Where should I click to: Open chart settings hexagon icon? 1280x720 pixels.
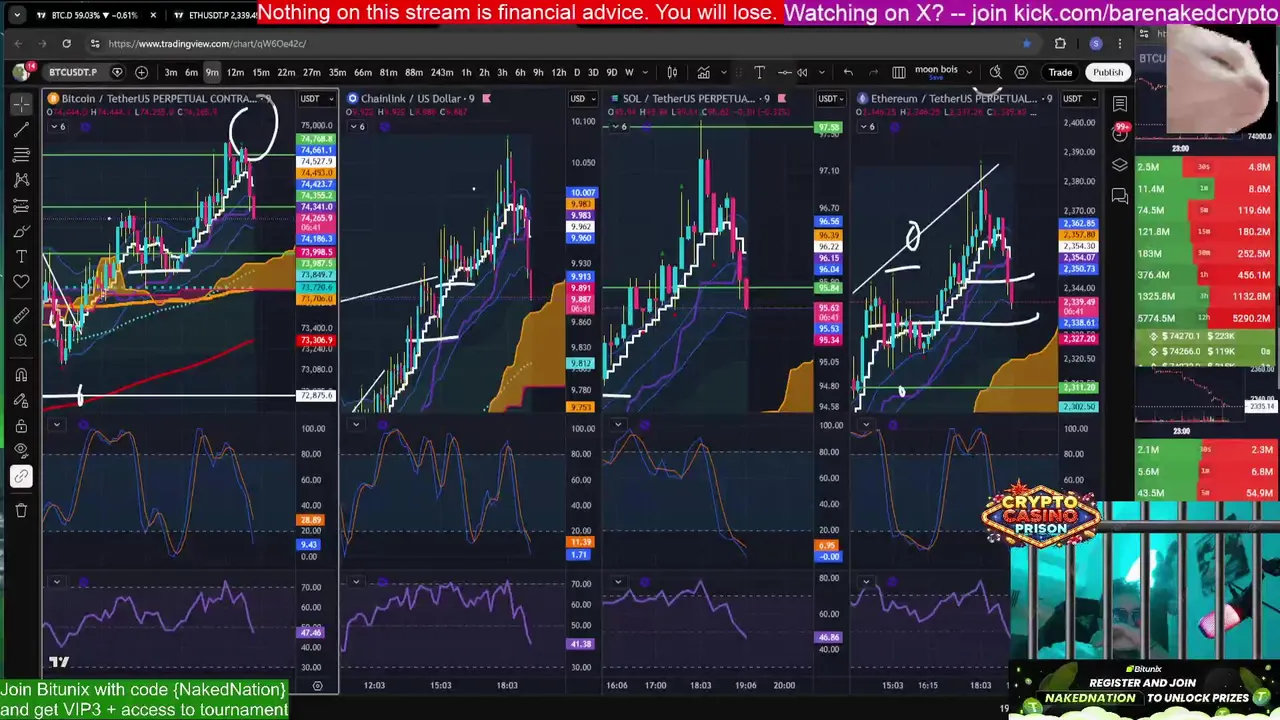point(1021,72)
